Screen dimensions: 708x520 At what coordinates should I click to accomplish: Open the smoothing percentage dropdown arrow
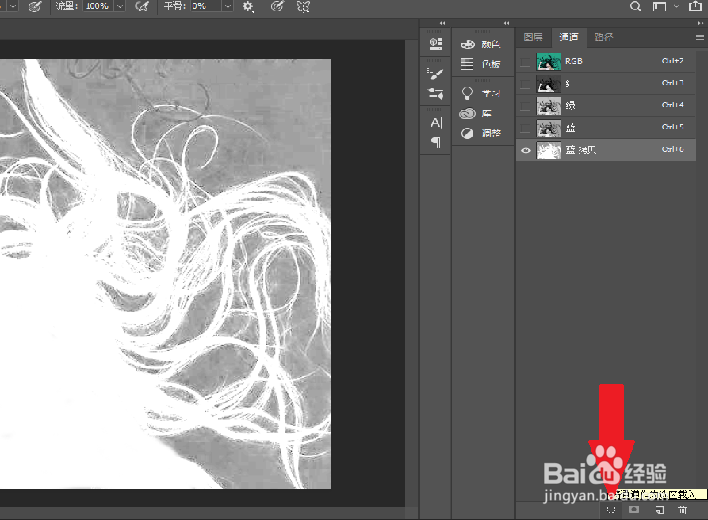(x=228, y=6)
